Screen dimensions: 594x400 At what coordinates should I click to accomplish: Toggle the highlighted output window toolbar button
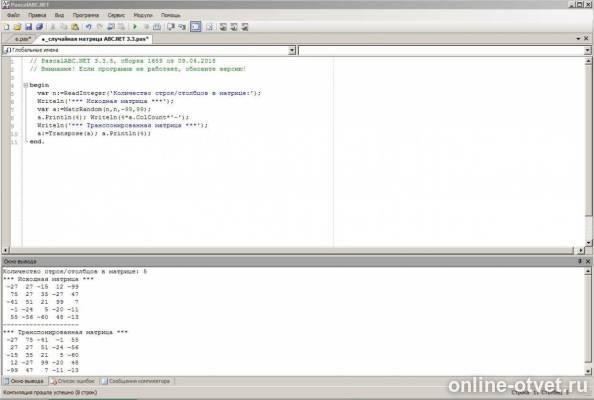pyautogui.click(x=195, y=27)
